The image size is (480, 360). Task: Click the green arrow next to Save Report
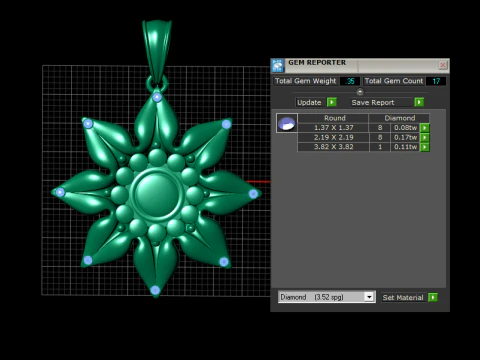(419, 102)
